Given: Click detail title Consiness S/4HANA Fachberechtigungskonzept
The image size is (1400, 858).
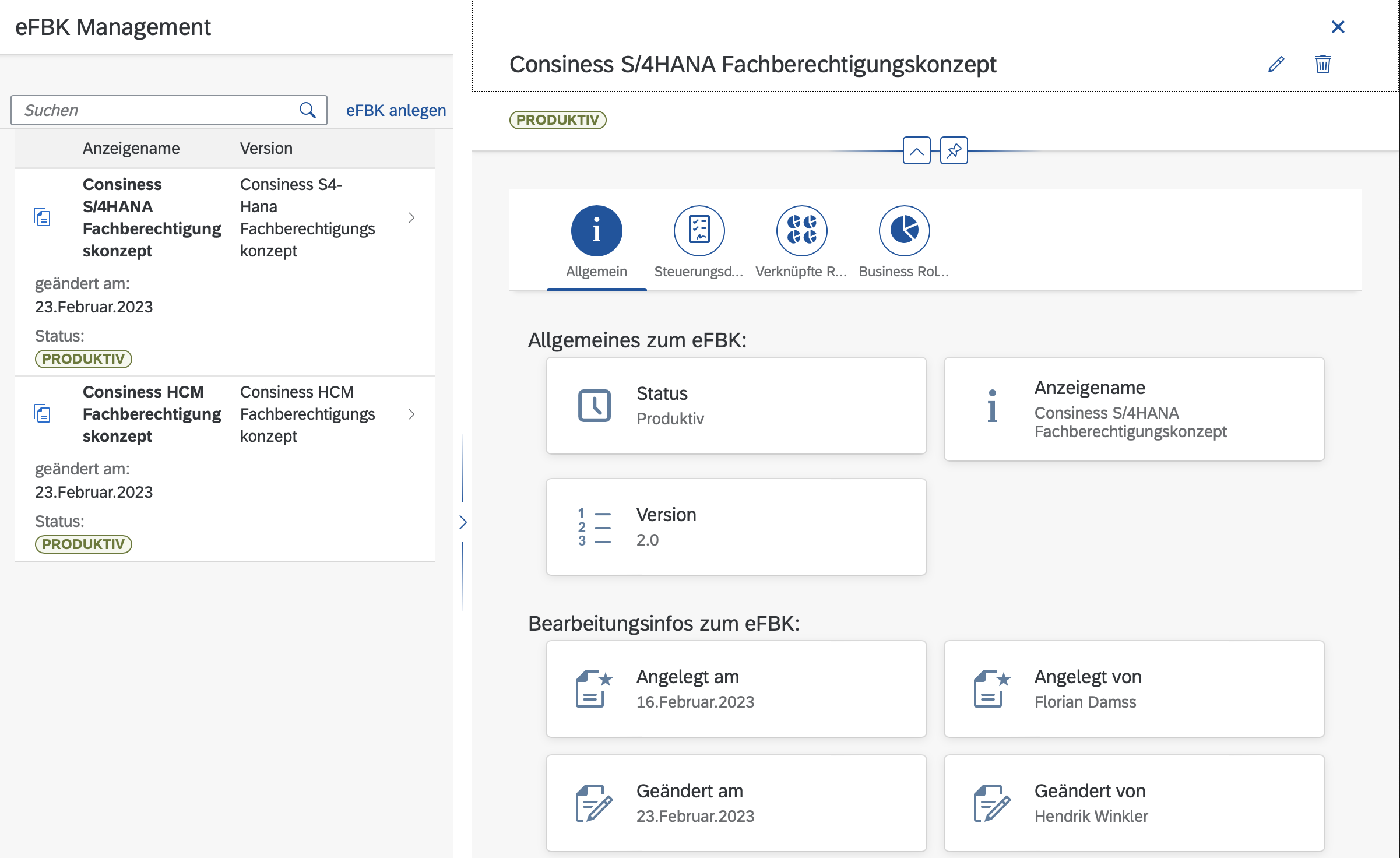Looking at the screenshot, I should [752, 64].
